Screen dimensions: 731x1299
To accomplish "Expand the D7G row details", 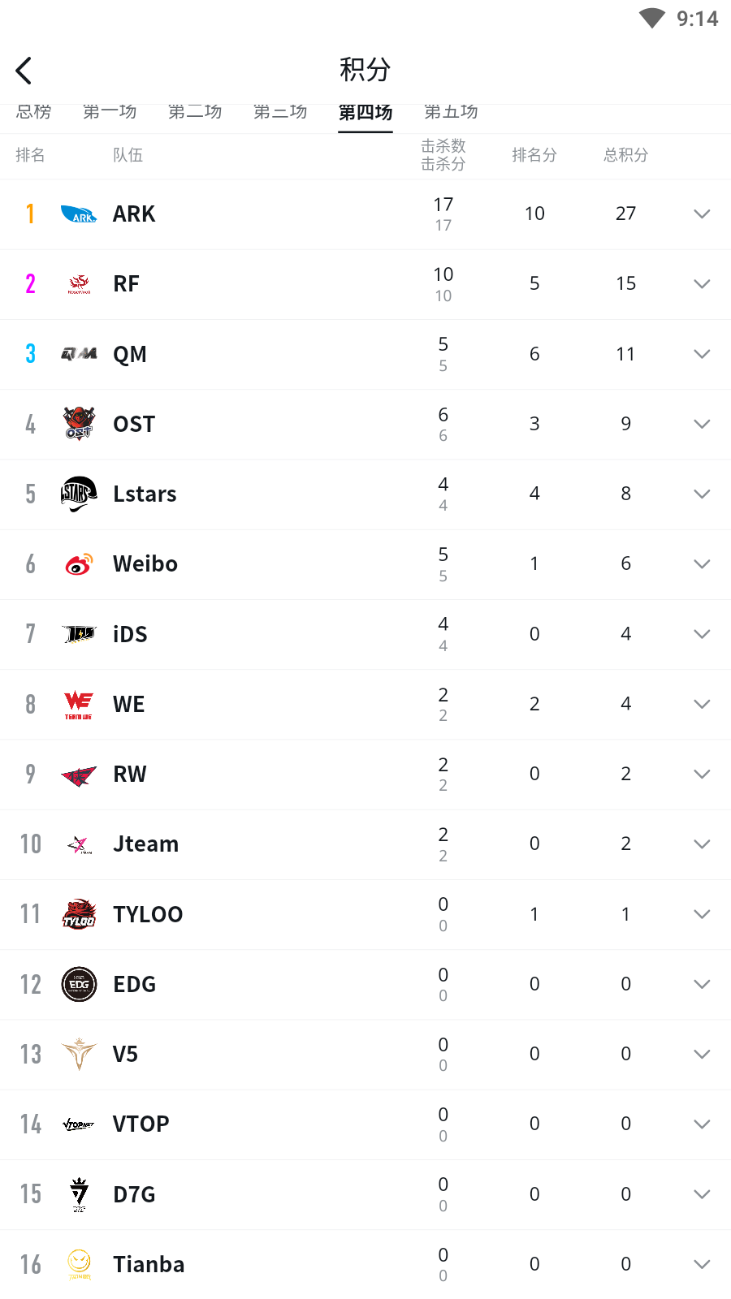I will click(x=702, y=1194).
